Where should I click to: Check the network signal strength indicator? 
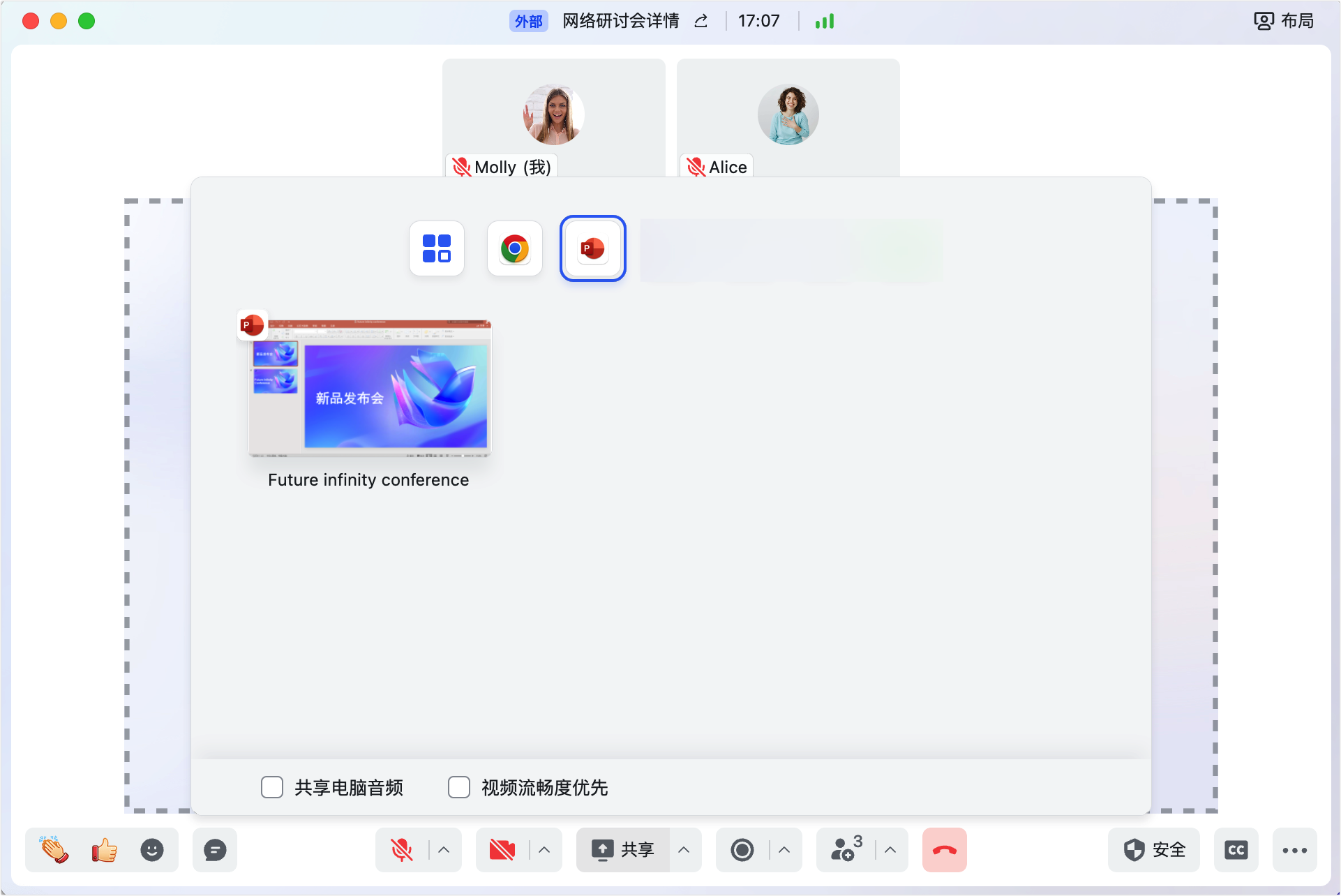[x=825, y=21]
